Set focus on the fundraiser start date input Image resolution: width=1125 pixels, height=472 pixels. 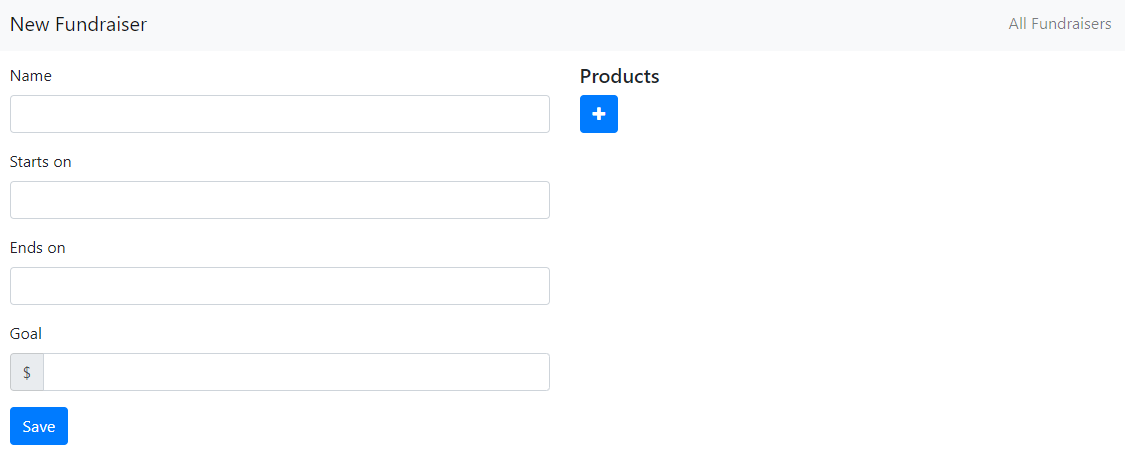click(x=280, y=200)
